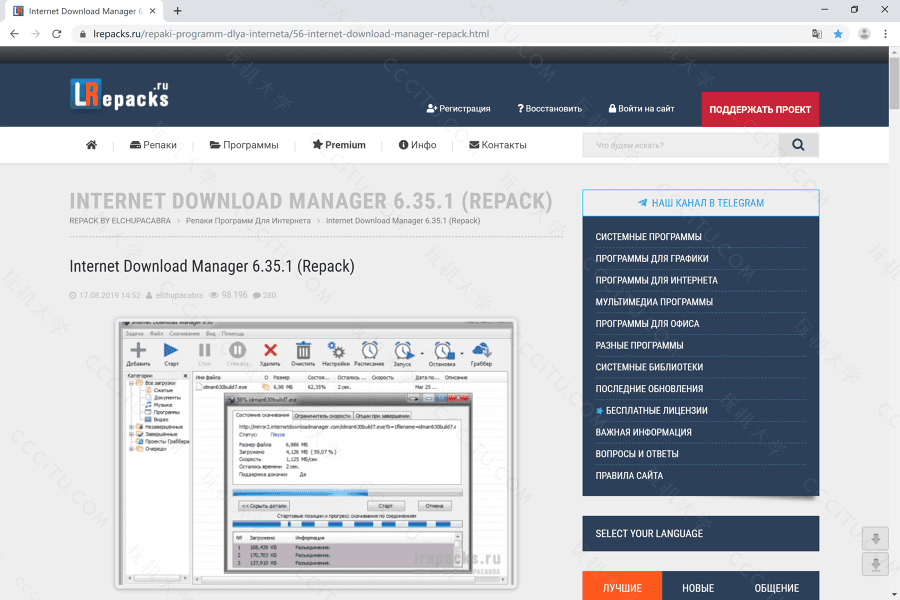
Task: Bookmark this page with the star icon
Action: 838,33
